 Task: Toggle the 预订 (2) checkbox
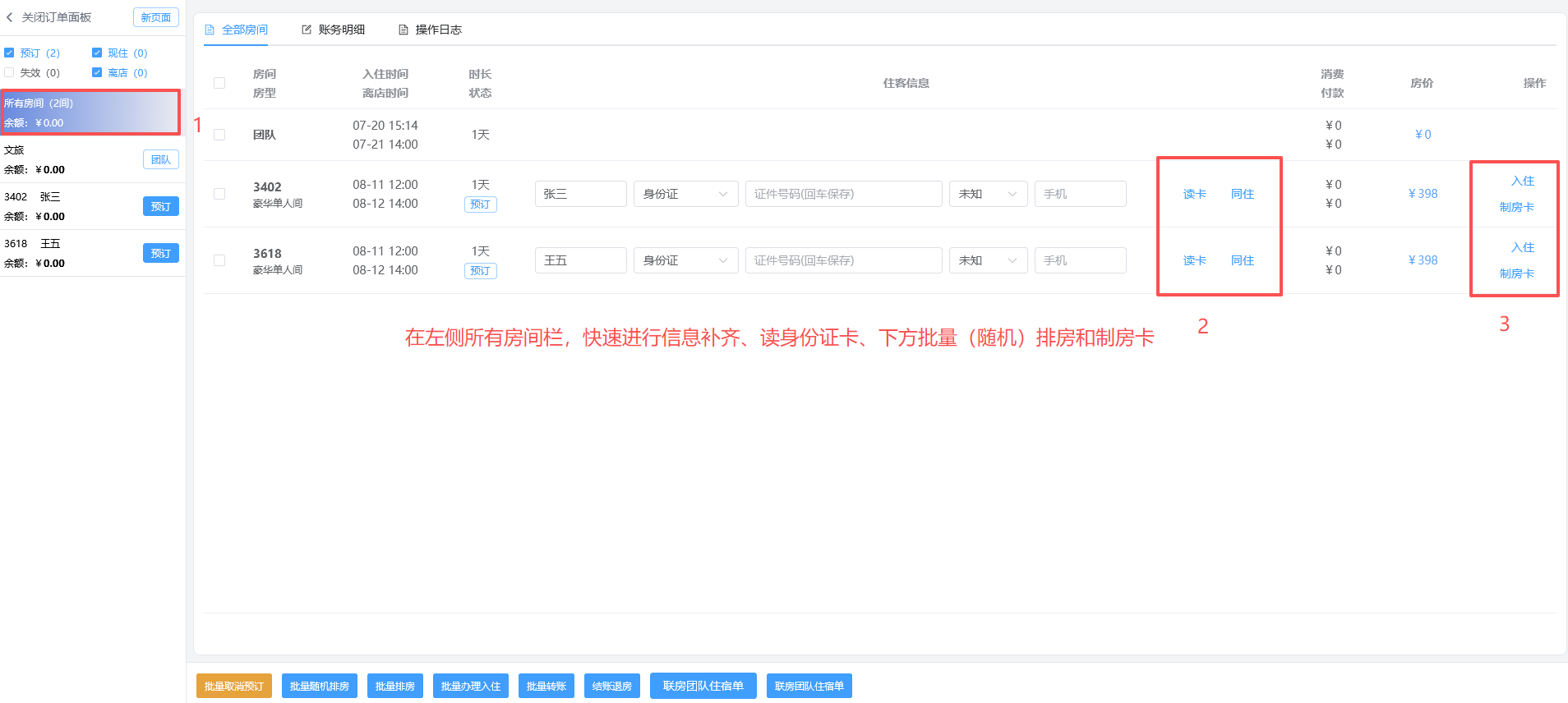pos(9,53)
